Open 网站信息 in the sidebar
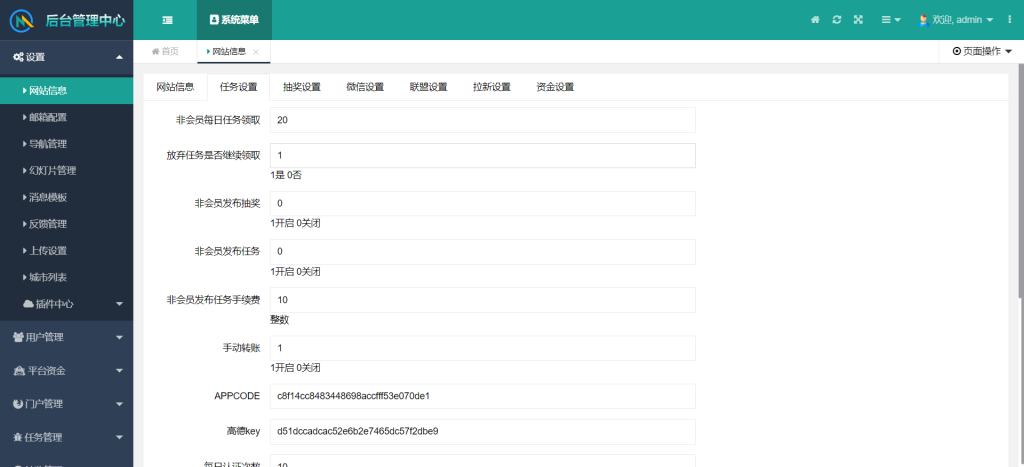Viewport: 1024px width, 467px height. point(67,91)
